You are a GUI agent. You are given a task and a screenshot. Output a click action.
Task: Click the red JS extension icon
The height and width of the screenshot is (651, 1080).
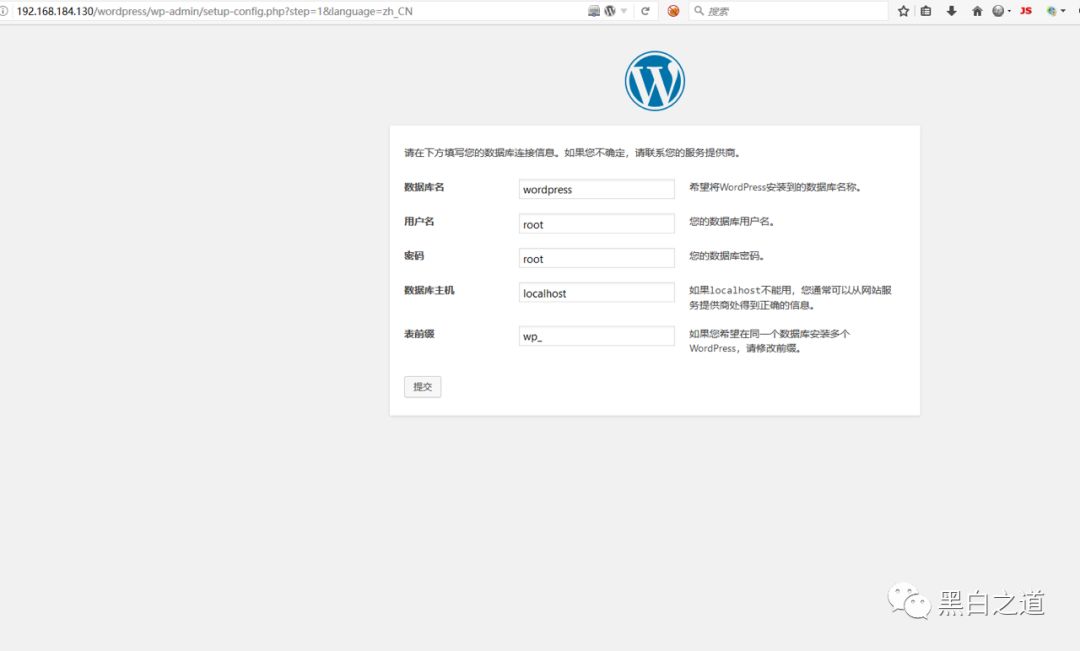tap(1026, 11)
